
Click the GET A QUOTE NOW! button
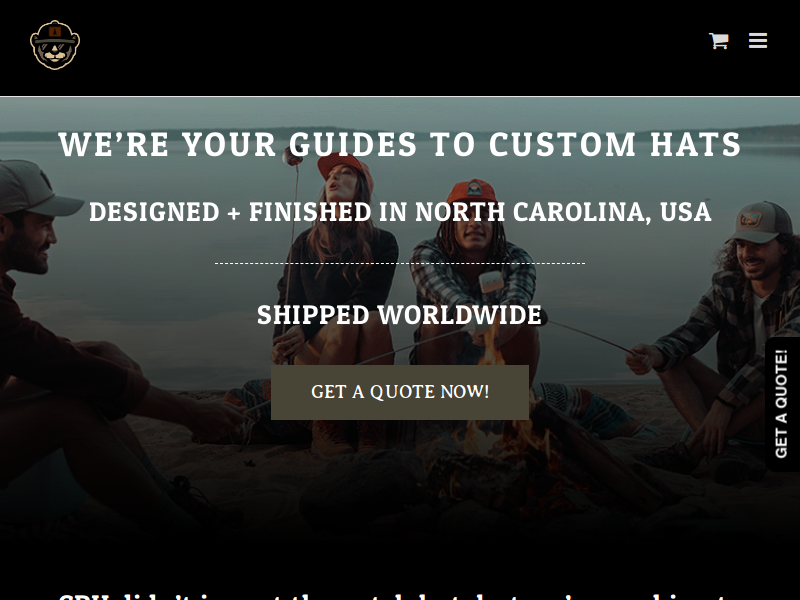pos(399,392)
